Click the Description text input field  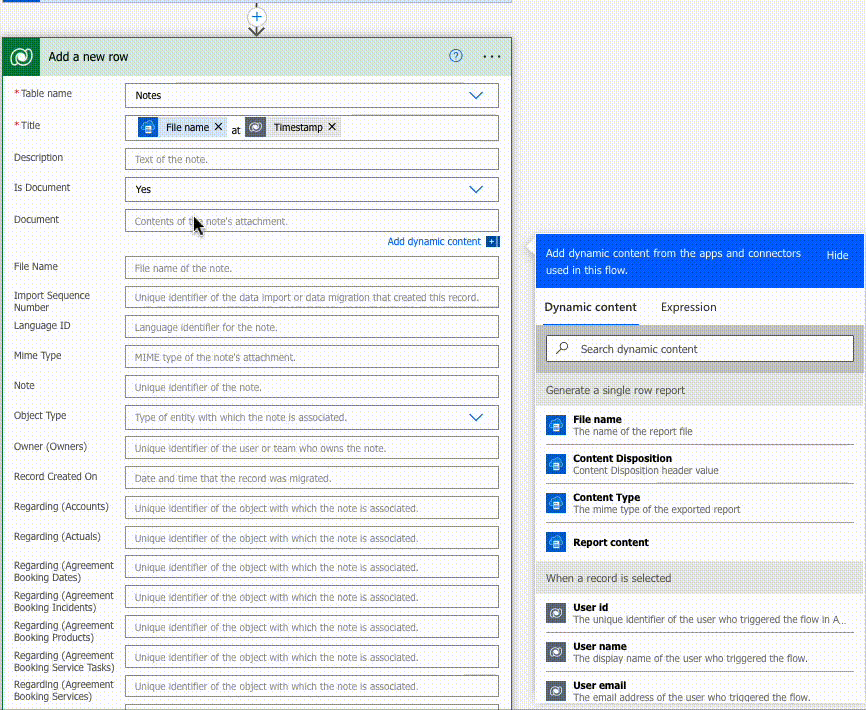pos(310,158)
